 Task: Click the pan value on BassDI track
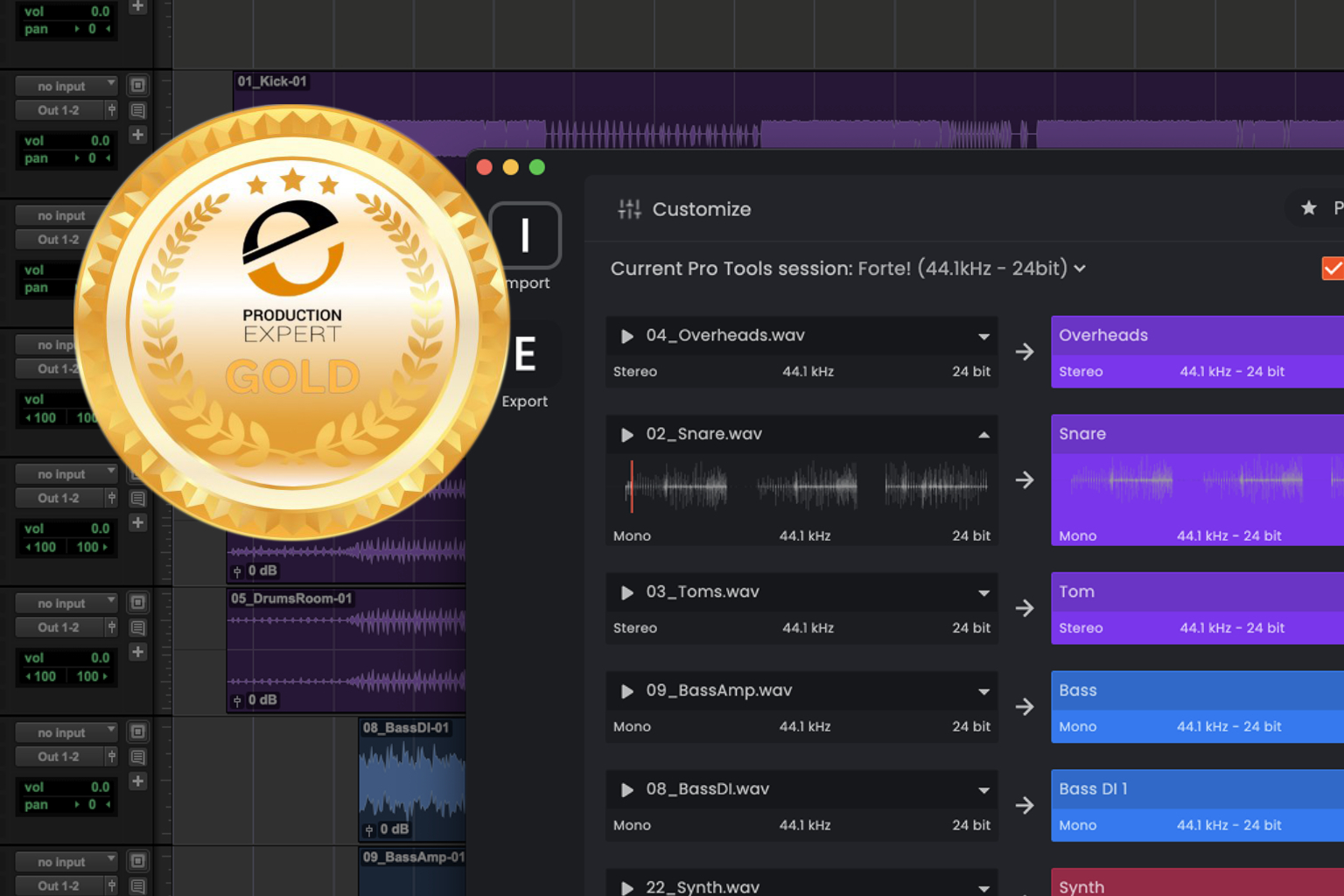point(92,804)
